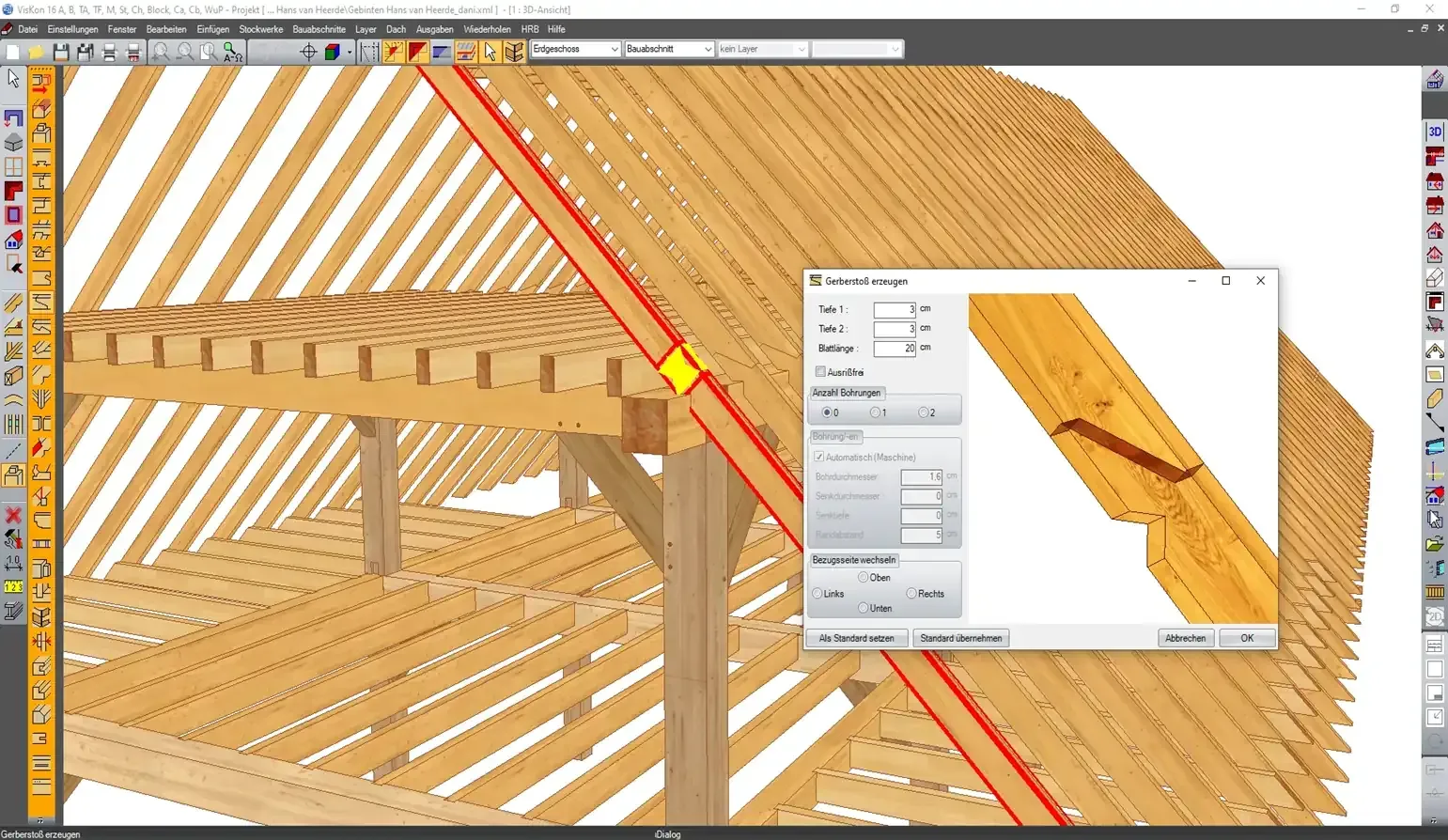The width and height of the screenshot is (1448, 840).
Task: Open the Stockwerke menu
Action: click(x=260, y=29)
